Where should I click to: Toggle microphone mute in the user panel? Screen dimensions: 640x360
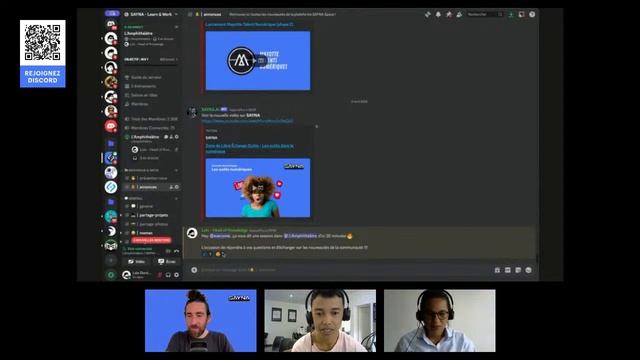160,275
